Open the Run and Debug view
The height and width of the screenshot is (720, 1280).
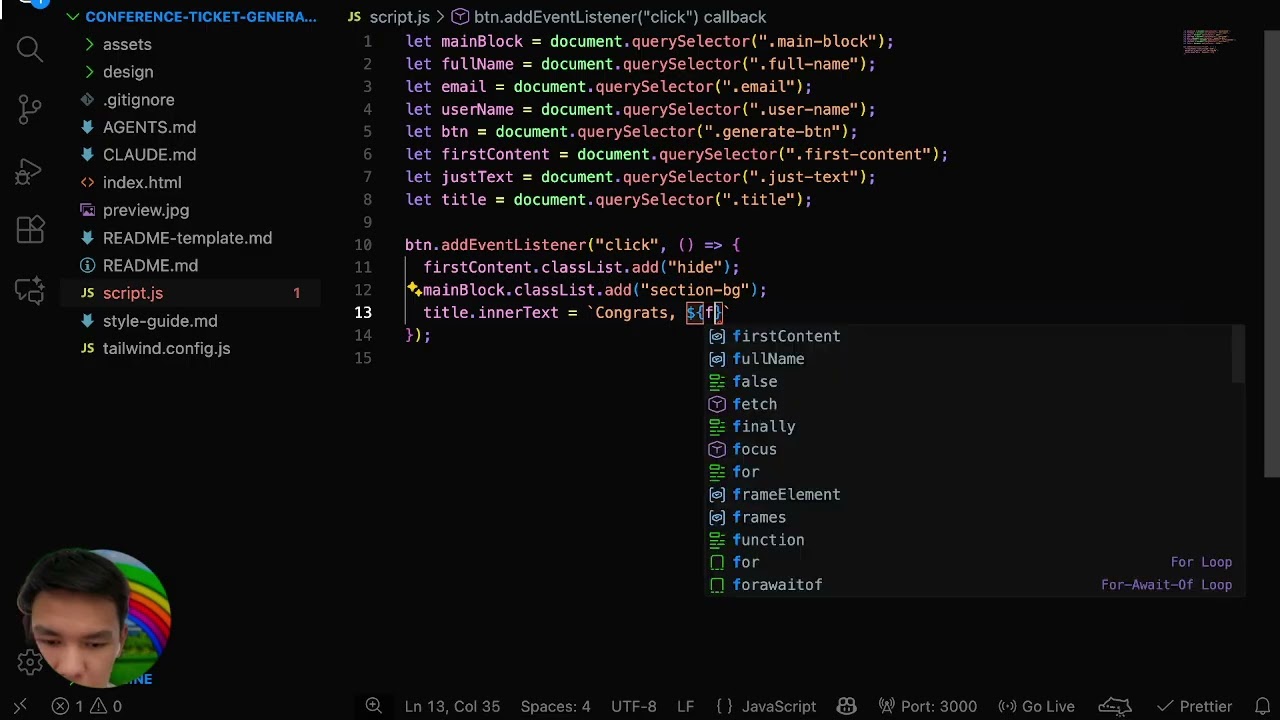(29, 170)
